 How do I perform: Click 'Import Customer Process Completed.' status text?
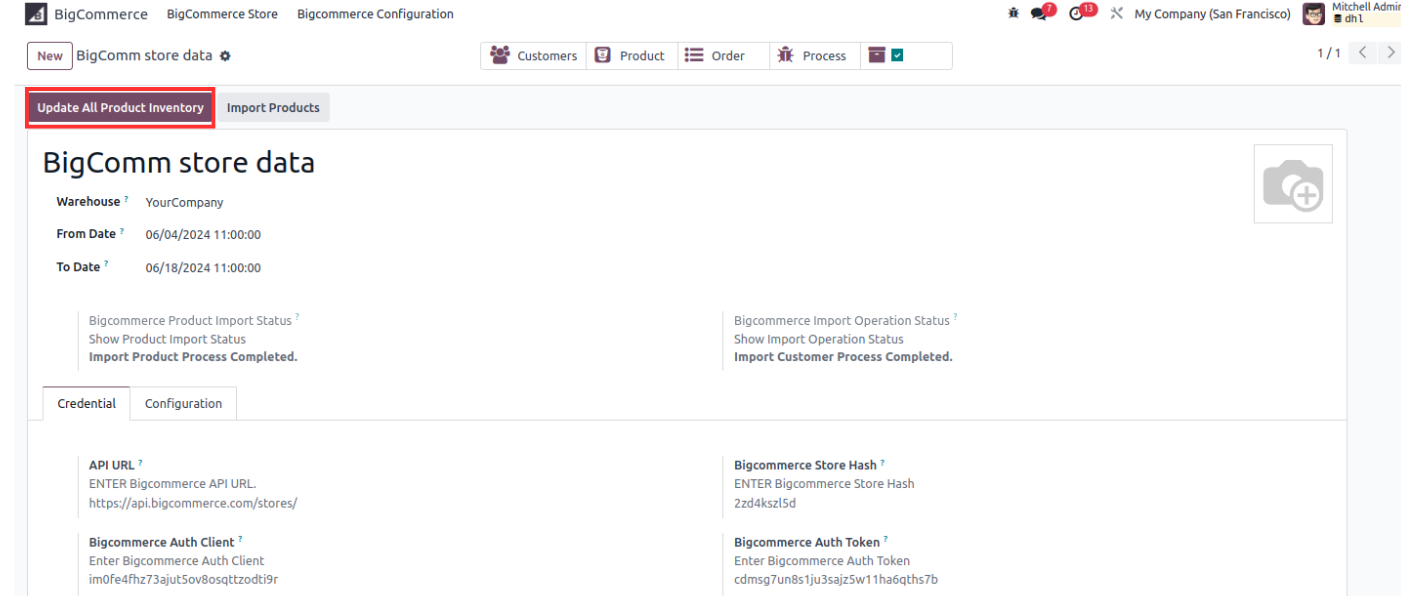[x=843, y=357]
